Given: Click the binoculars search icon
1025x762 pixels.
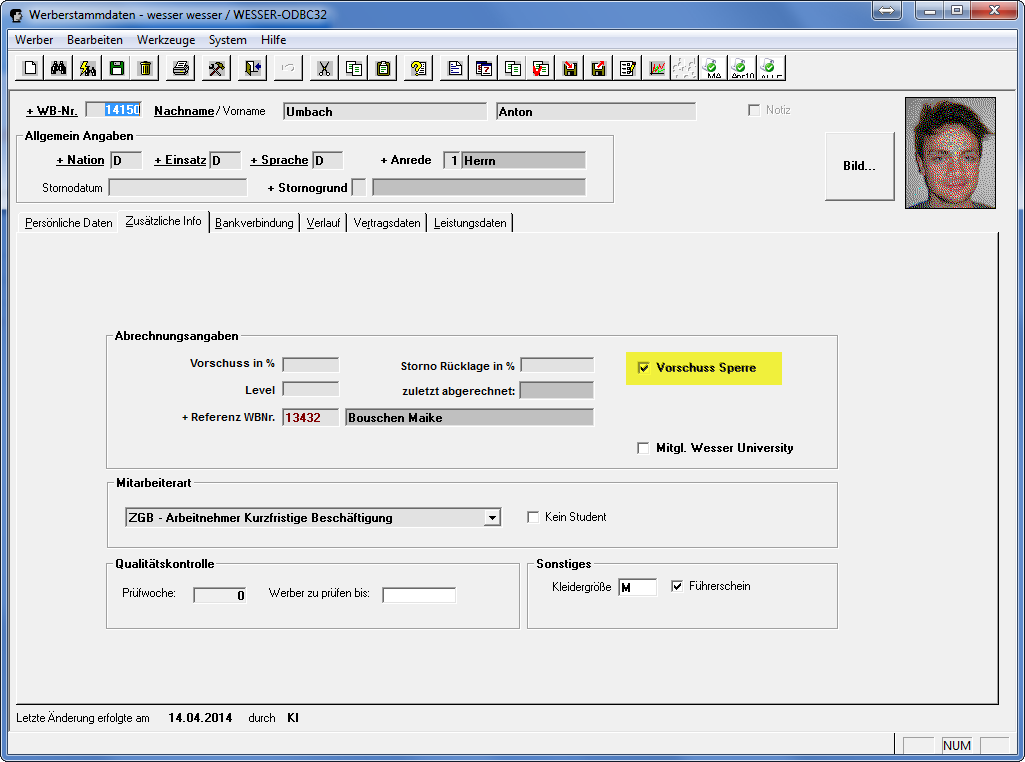Looking at the screenshot, I should pyautogui.click(x=59, y=68).
